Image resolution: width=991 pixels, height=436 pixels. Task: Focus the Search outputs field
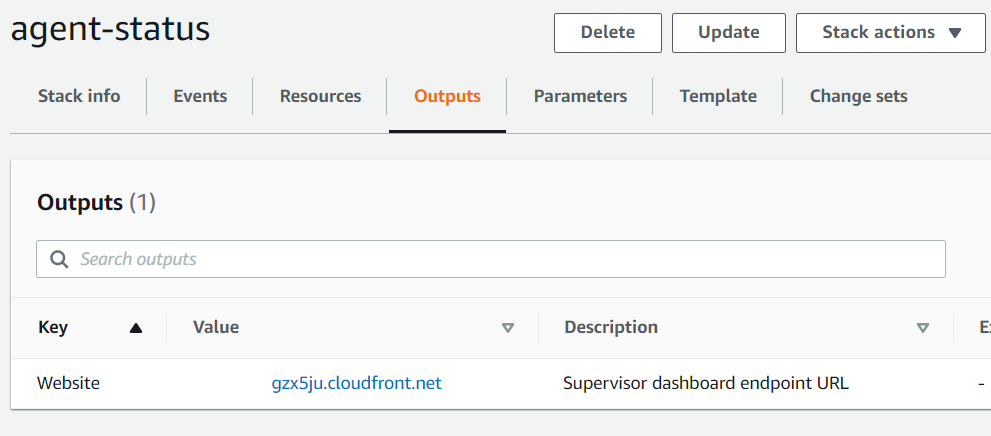tap(500, 259)
